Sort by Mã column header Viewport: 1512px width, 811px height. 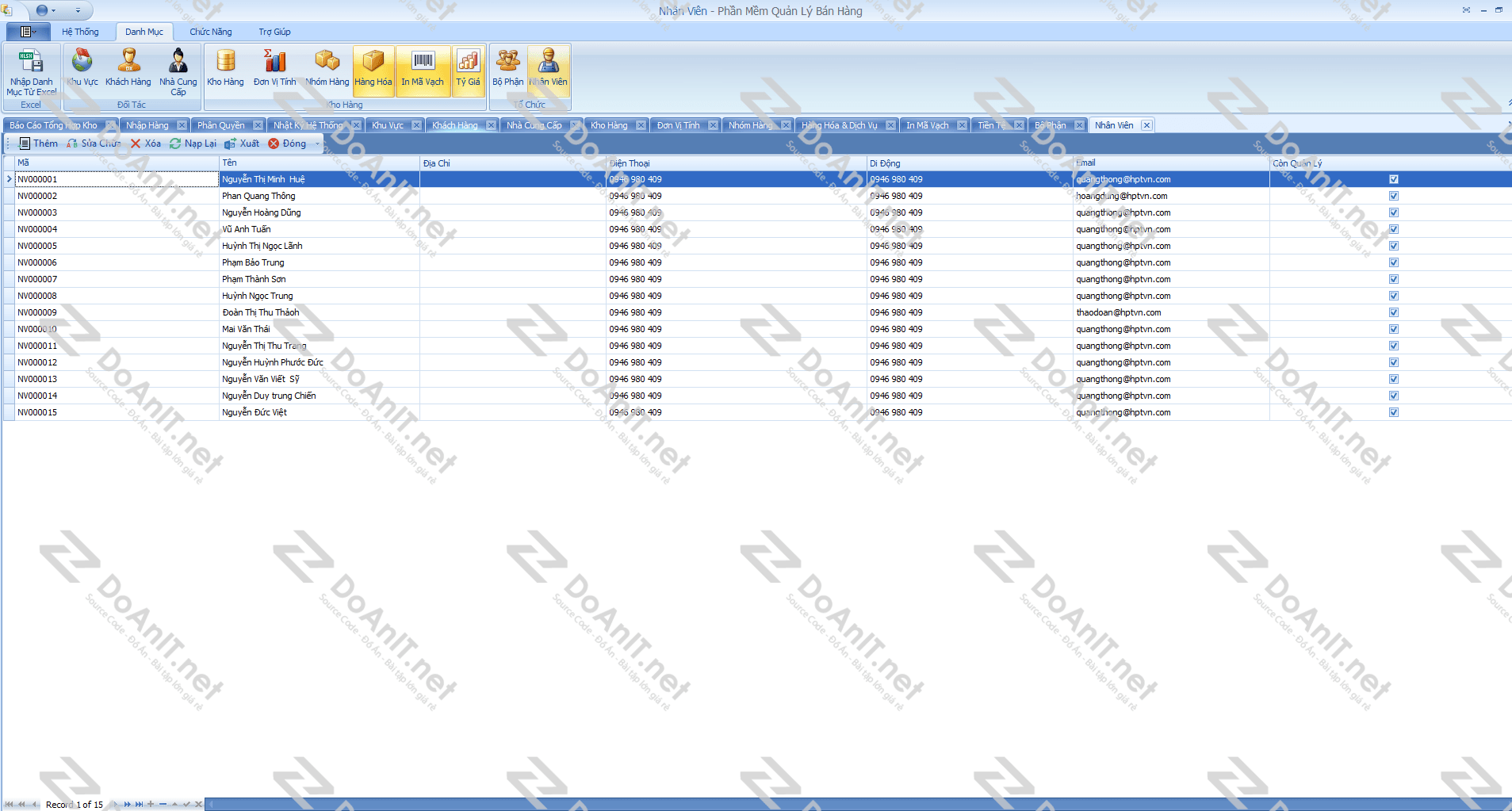point(117,163)
